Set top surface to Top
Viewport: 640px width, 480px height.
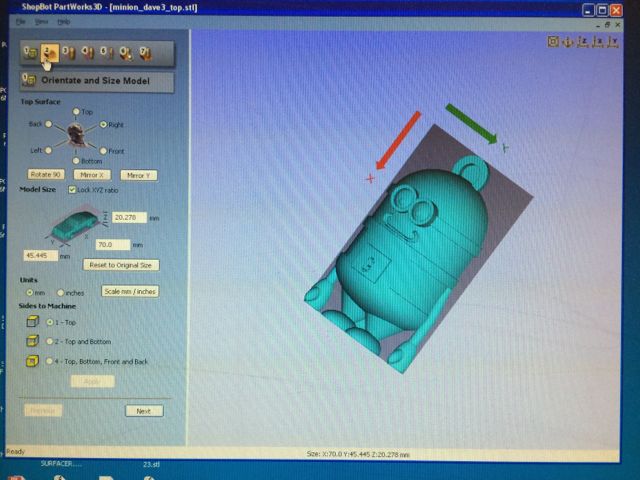coord(76,111)
